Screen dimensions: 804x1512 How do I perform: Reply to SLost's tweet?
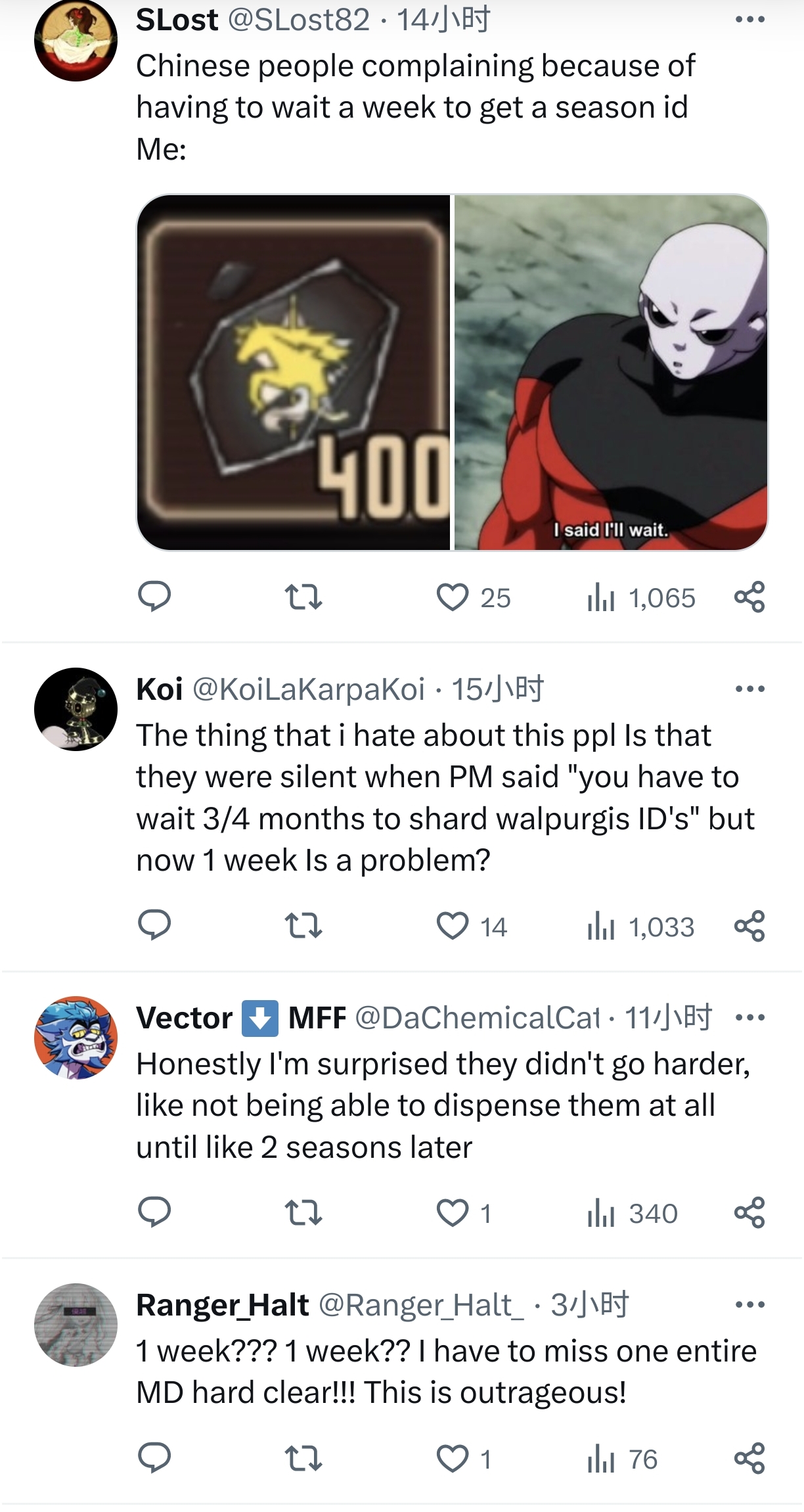[x=154, y=597]
